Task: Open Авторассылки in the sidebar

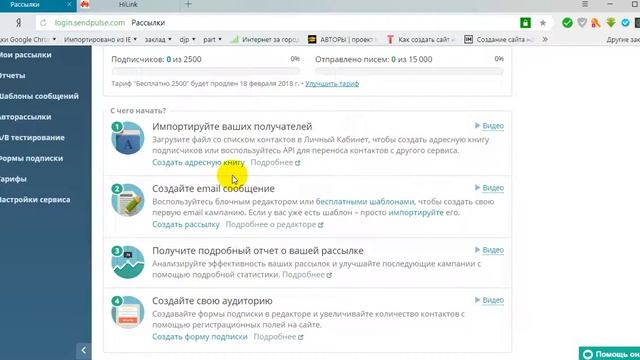Action: (x=26, y=117)
